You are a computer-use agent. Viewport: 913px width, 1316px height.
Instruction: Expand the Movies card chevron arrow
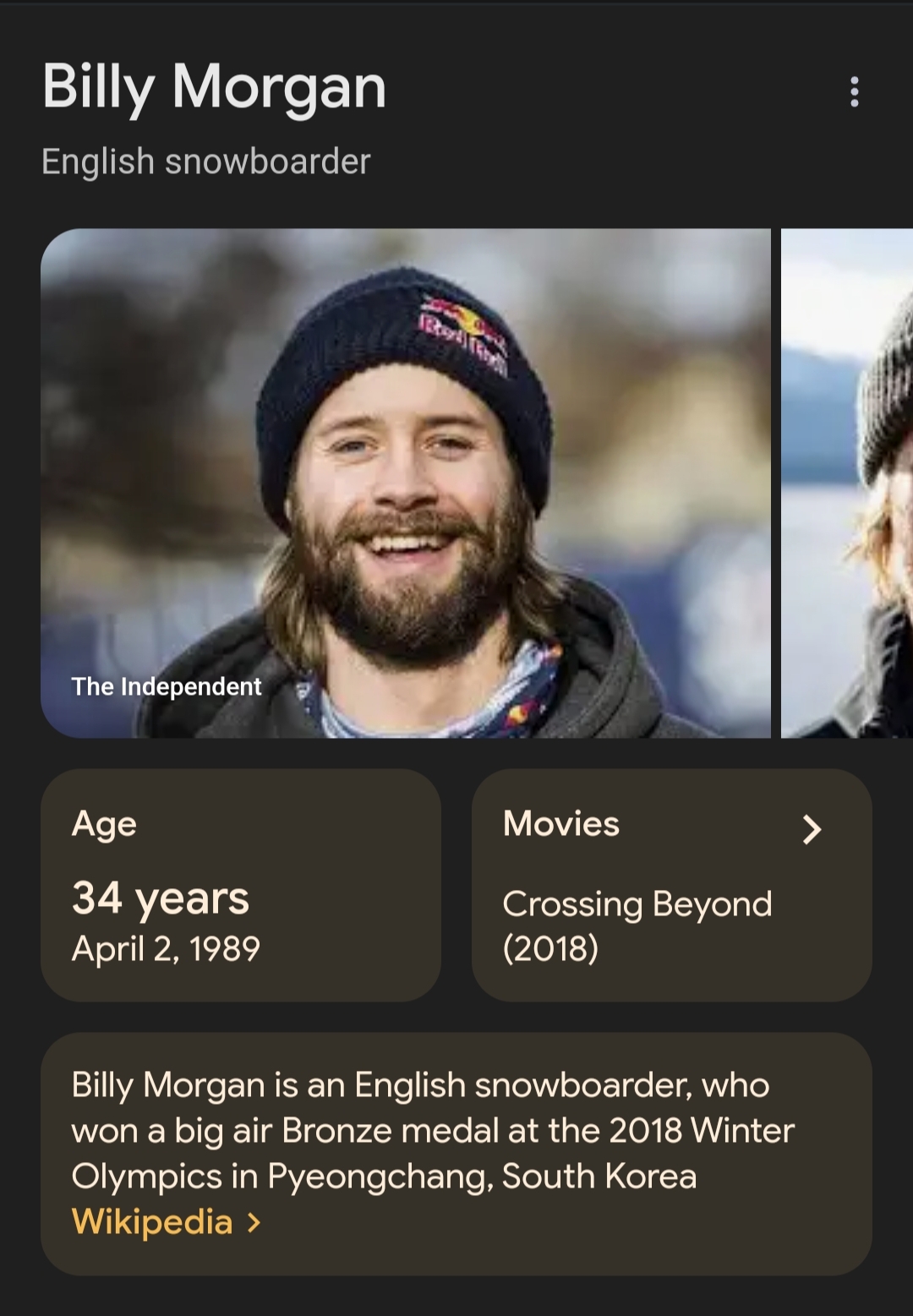tap(812, 829)
